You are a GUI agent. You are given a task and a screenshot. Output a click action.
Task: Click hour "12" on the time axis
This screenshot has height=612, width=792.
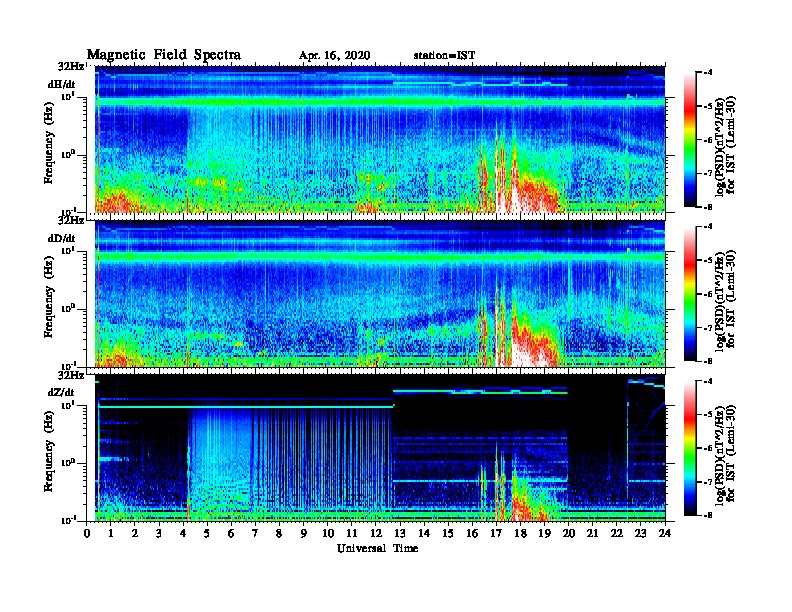[x=376, y=533]
